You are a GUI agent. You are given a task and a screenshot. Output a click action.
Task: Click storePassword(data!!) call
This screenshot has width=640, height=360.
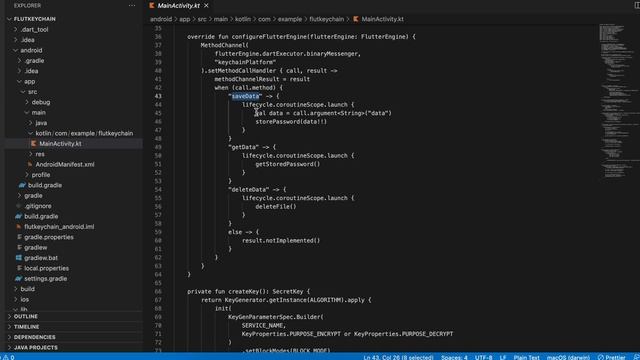[291, 122]
